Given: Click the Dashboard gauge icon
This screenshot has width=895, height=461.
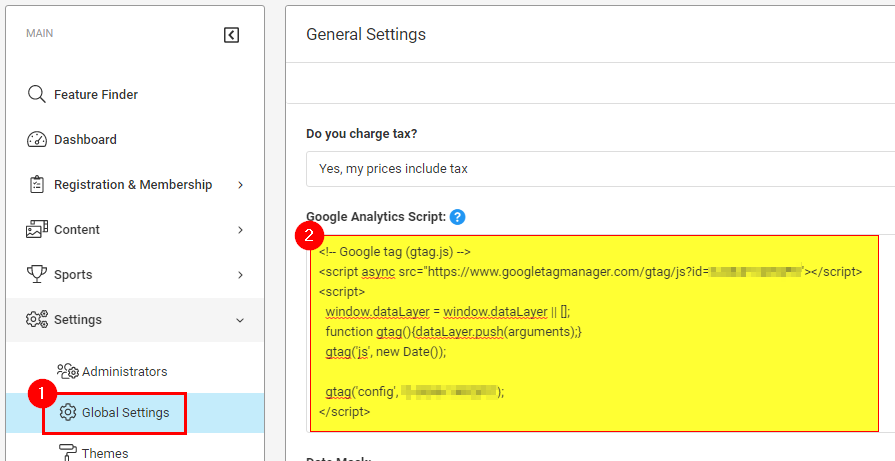Looking at the screenshot, I should pyautogui.click(x=37, y=139).
